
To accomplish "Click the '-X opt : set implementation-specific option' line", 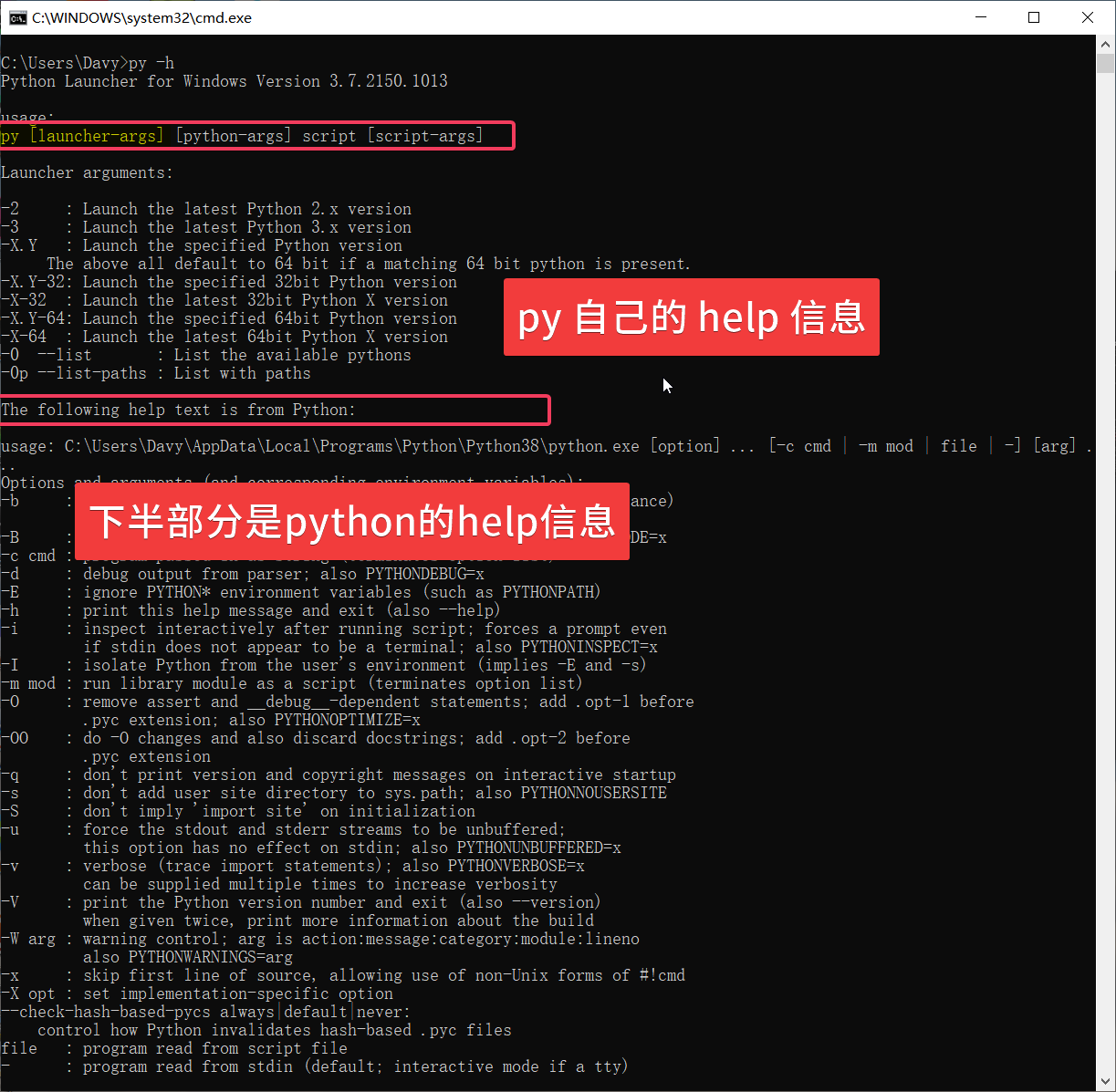I will point(197,993).
